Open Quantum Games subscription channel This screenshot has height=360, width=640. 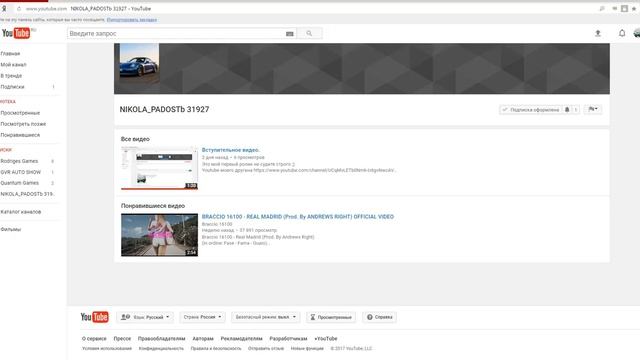20,183
